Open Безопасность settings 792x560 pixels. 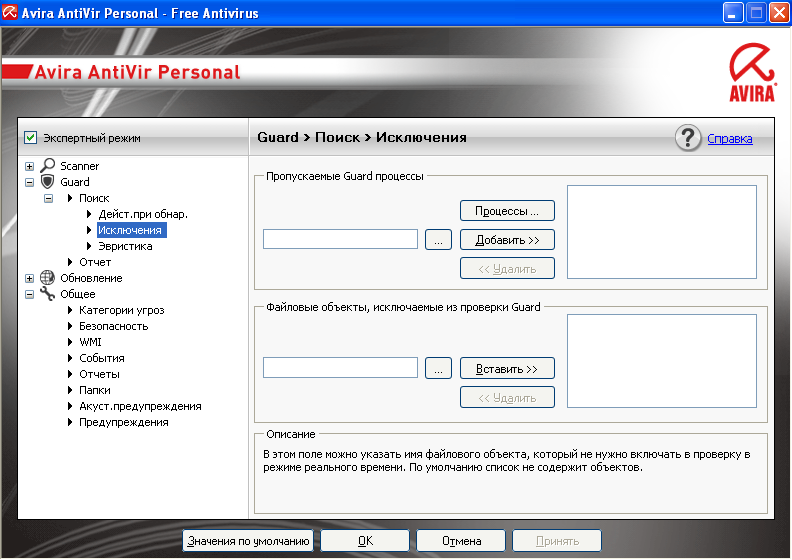[x=114, y=326]
